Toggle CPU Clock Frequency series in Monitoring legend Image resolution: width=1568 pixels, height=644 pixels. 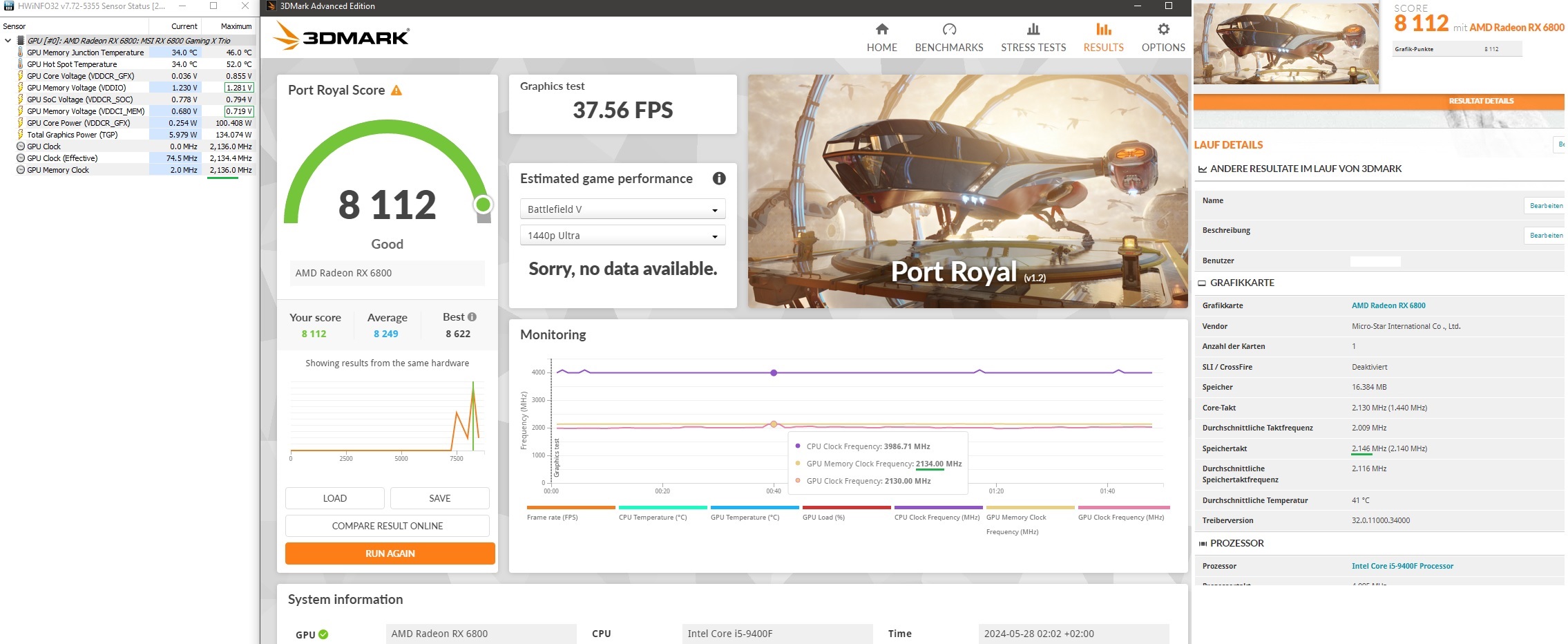point(938,513)
